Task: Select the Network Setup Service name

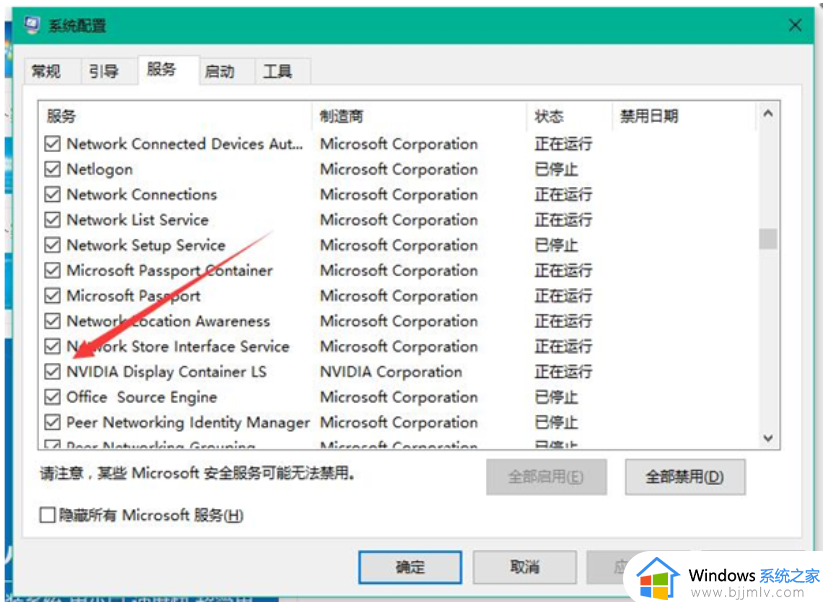Action: click(x=146, y=245)
